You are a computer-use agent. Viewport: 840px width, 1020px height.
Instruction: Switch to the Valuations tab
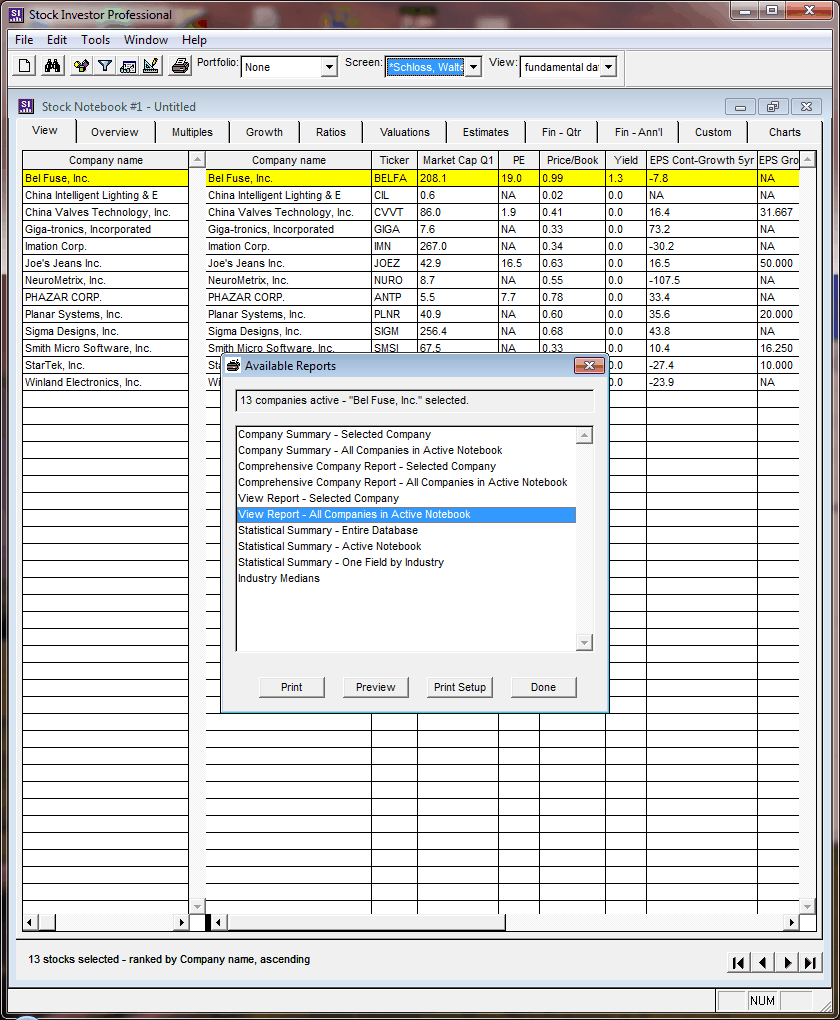(x=405, y=132)
